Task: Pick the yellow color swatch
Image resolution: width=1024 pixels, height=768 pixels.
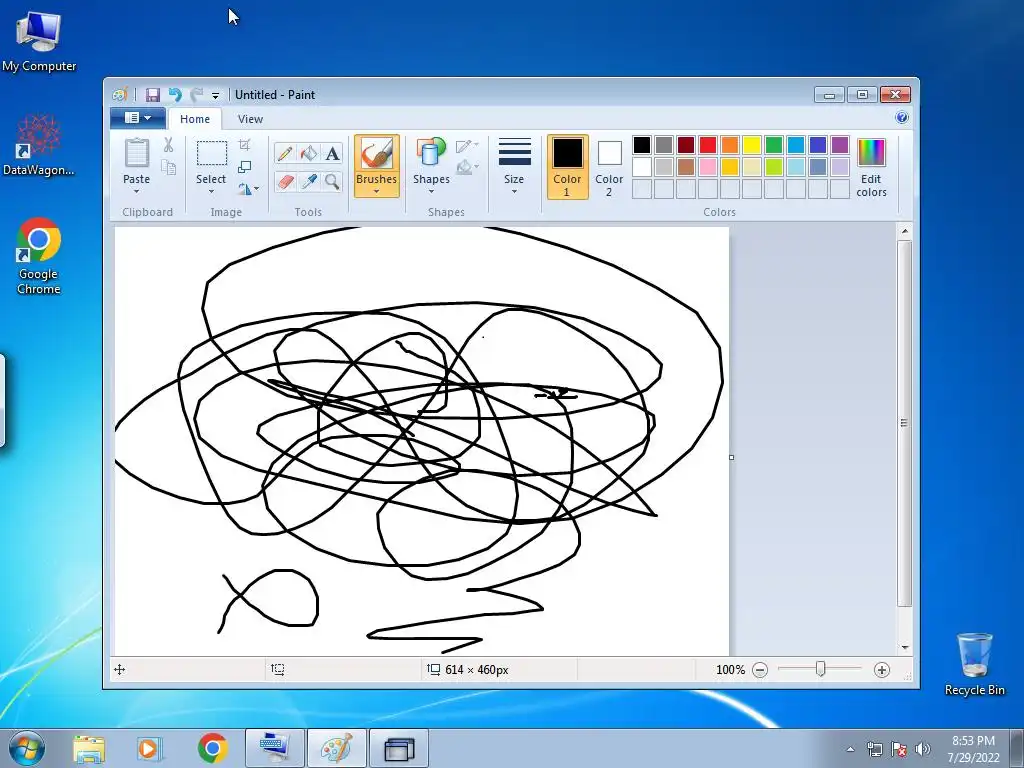Action: pyautogui.click(x=752, y=145)
